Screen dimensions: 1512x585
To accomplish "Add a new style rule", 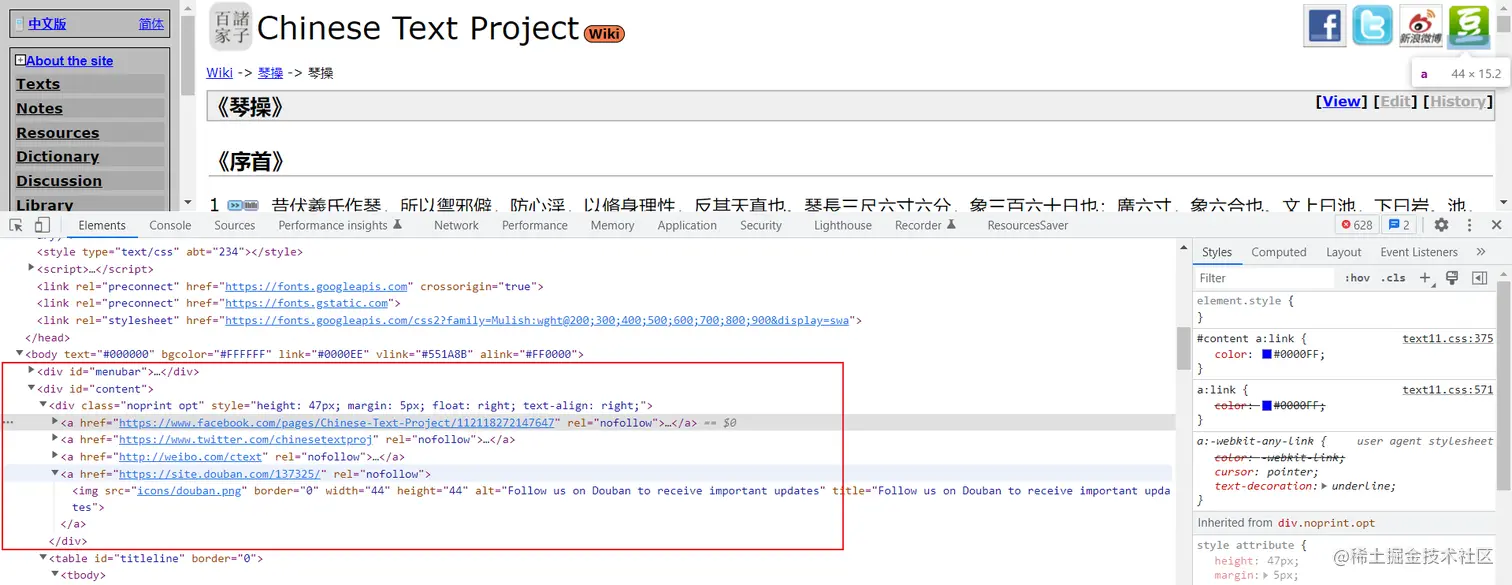I will pos(1425,278).
